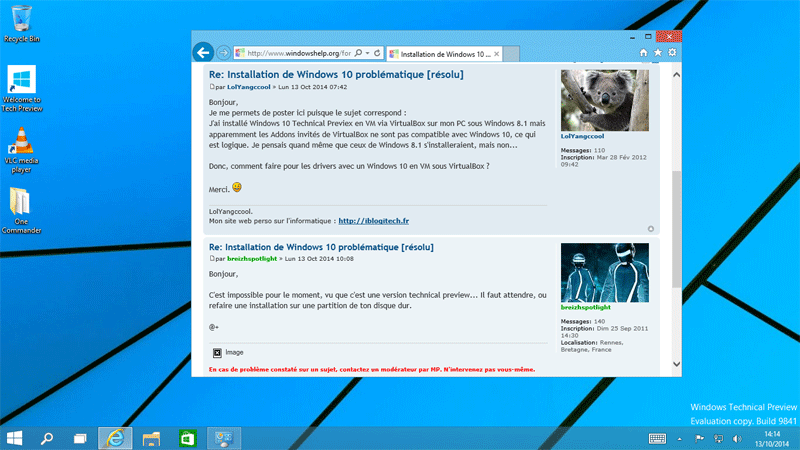Open Favorites with the star icon
Viewport: 800px width, 450px height.
658,52
